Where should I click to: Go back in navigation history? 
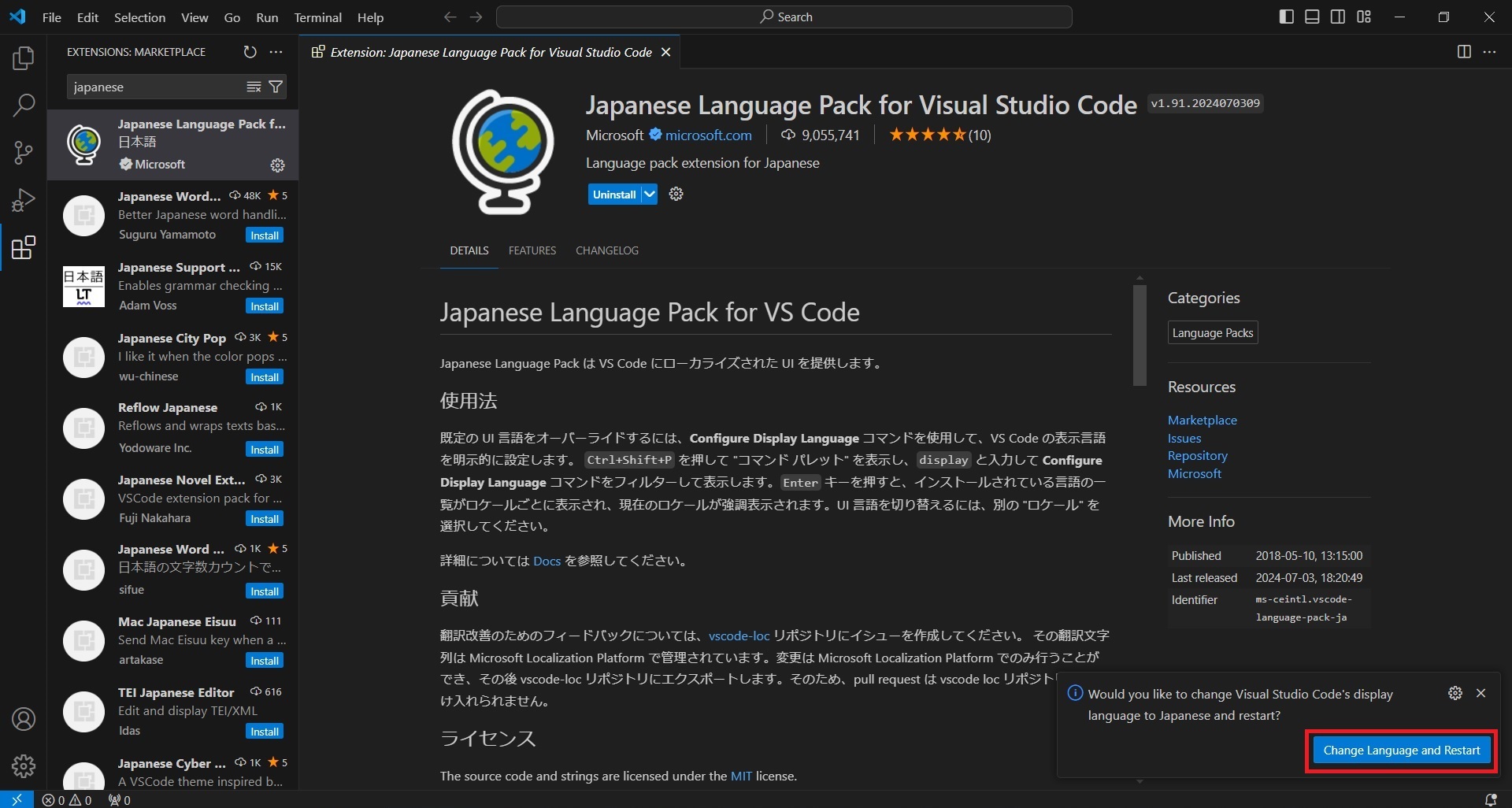pos(450,17)
